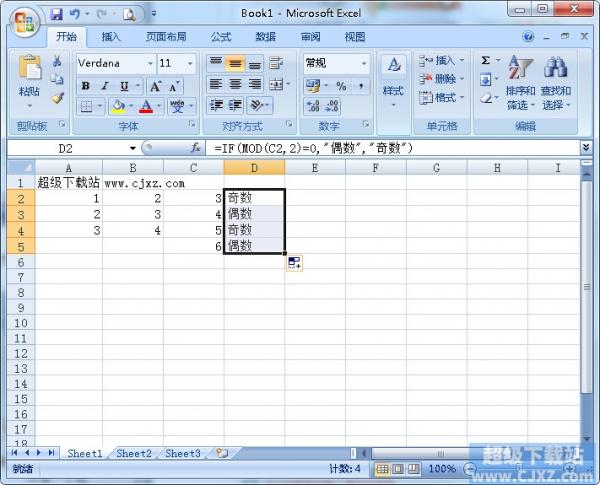Switch to the 公式 ribbon tab
Image resolution: width=600 pixels, height=485 pixels.
pos(221,37)
